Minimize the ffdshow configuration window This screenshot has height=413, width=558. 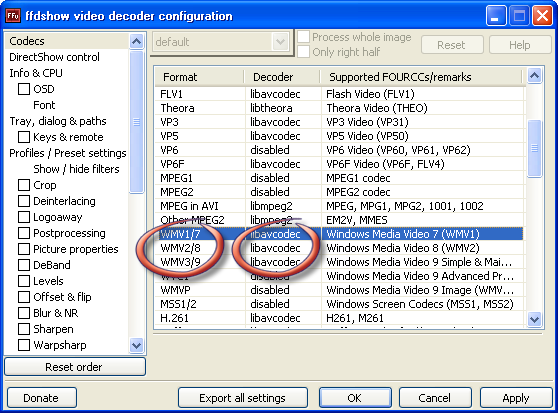click(x=496, y=16)
